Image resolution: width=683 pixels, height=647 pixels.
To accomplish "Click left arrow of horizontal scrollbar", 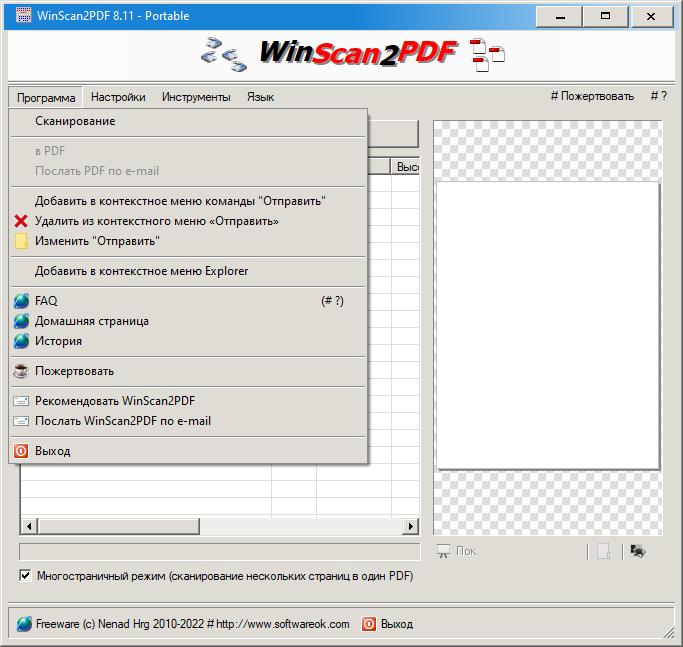I will click(29, 526).
